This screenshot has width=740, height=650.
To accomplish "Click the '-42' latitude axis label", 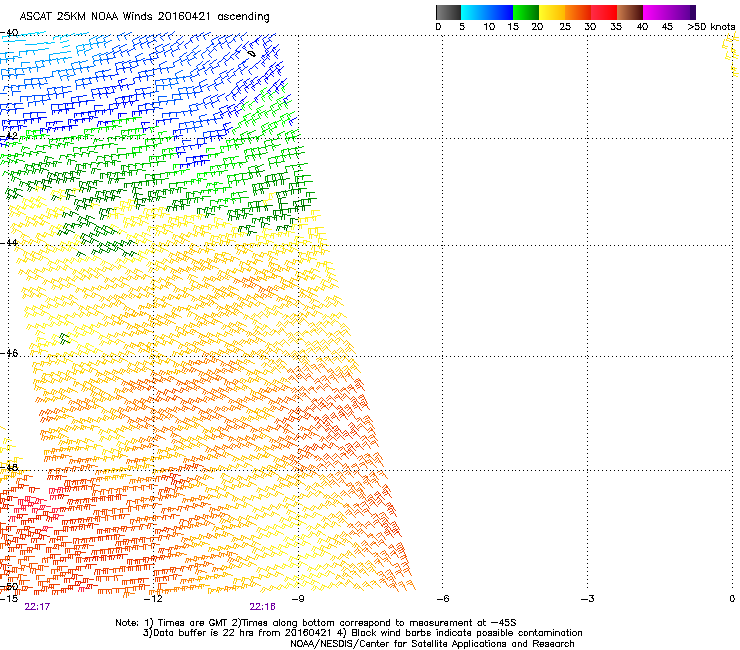I will pos(9,136).
